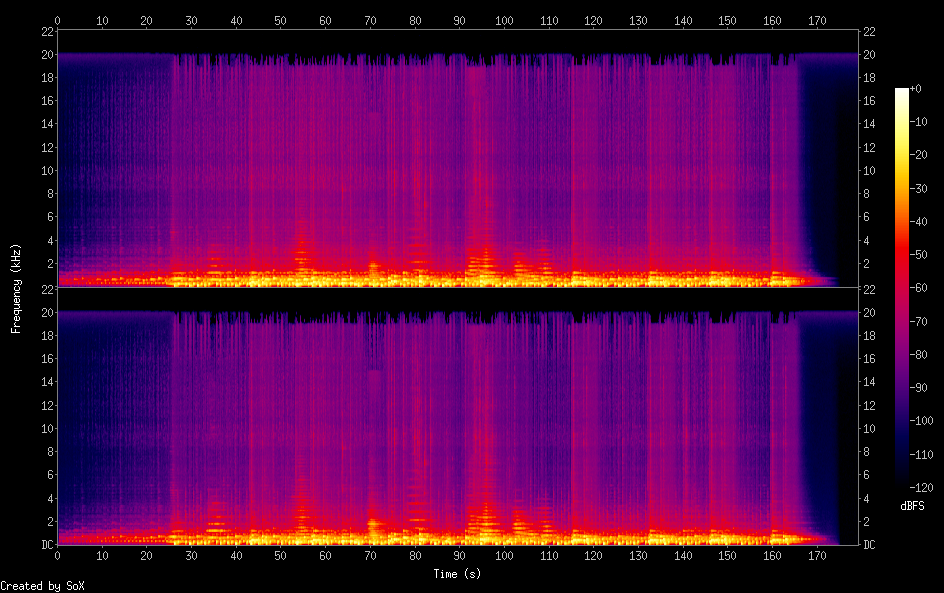The width and height of the screenshot is (944, 593).
Task: Click the white top end of the color bar
Action: [x=902, y=92]
